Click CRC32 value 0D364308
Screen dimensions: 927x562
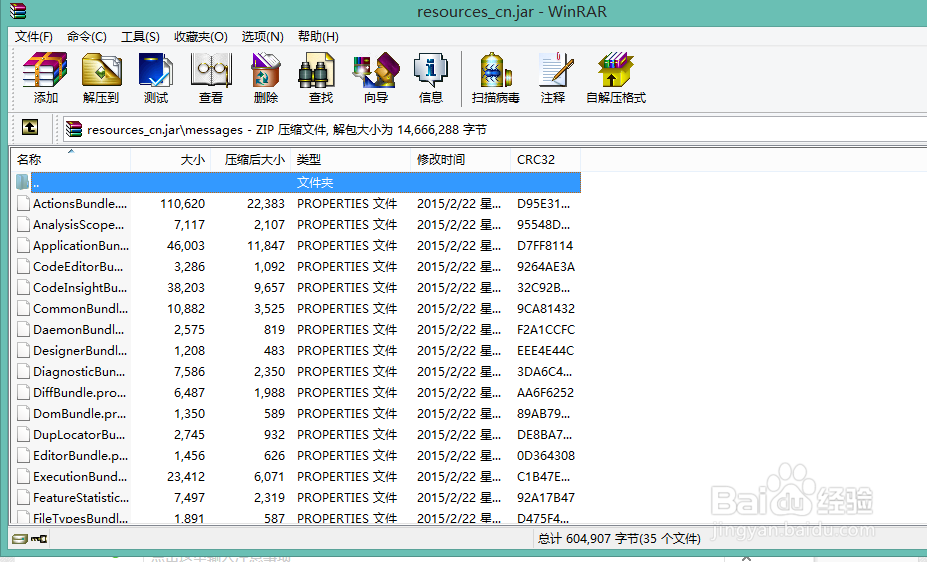click(x=546, y=456)
